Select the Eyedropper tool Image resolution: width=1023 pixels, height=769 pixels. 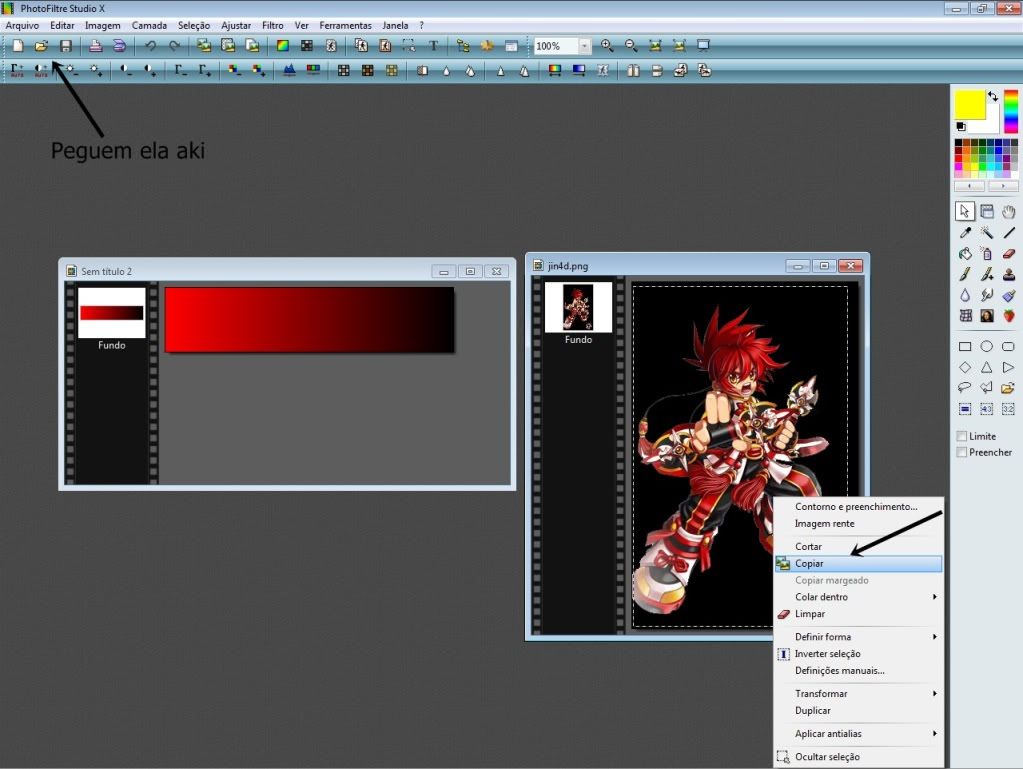(x=964, y=232)
